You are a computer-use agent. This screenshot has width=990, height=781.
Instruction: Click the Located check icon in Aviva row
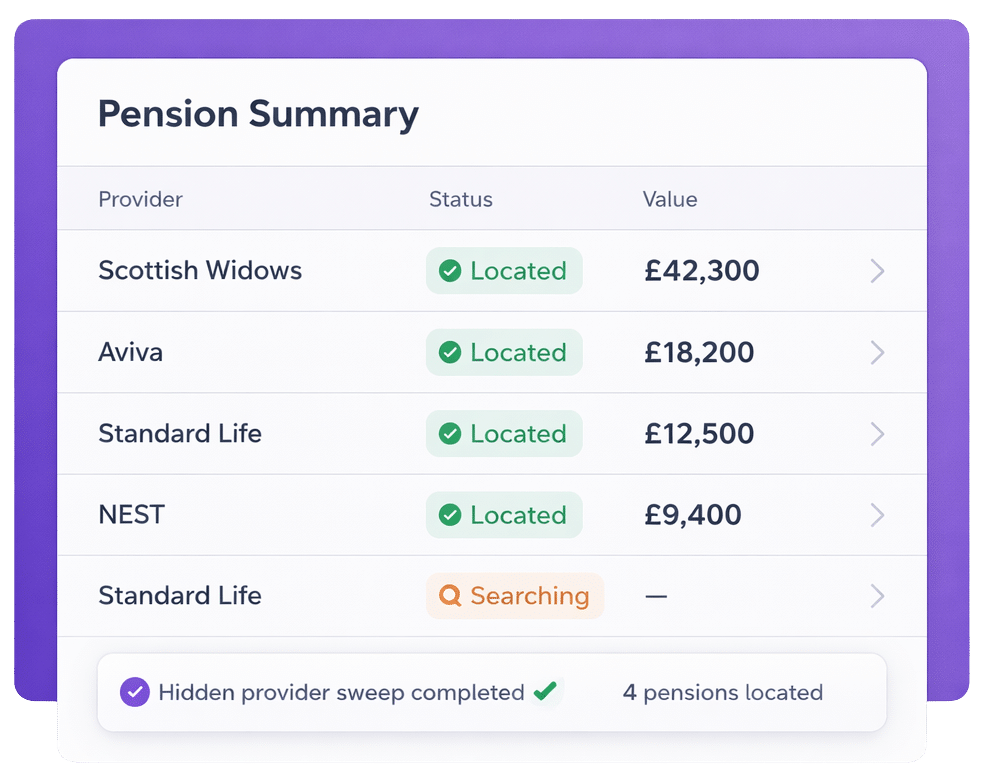pyautogui.click(x=450, y=352)
